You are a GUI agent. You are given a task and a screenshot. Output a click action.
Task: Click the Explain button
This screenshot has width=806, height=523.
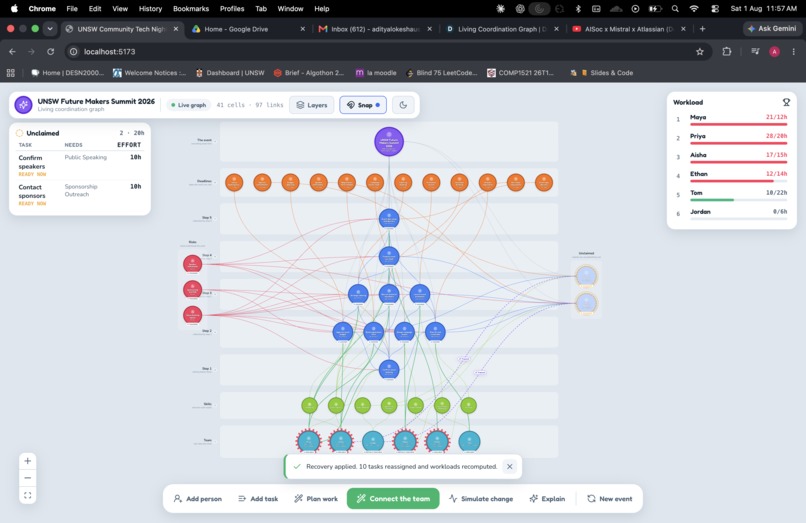(x=547, y=498)
